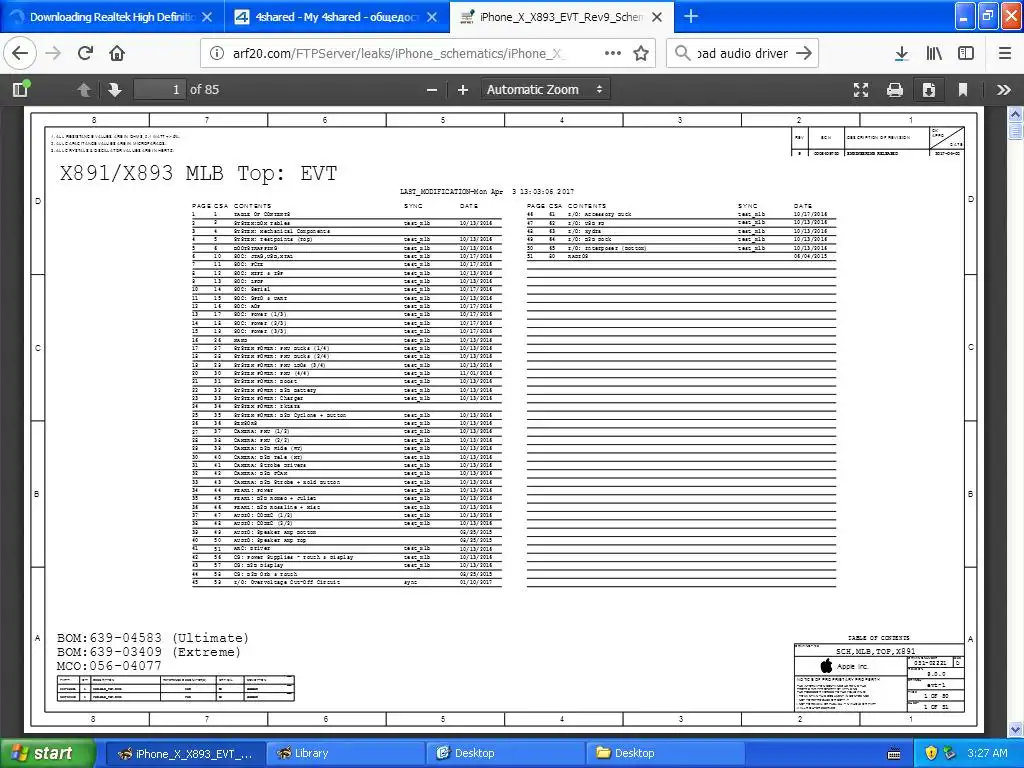
Task: Print the PDF document
Action: pyautogui.click(x=895, y=89)
